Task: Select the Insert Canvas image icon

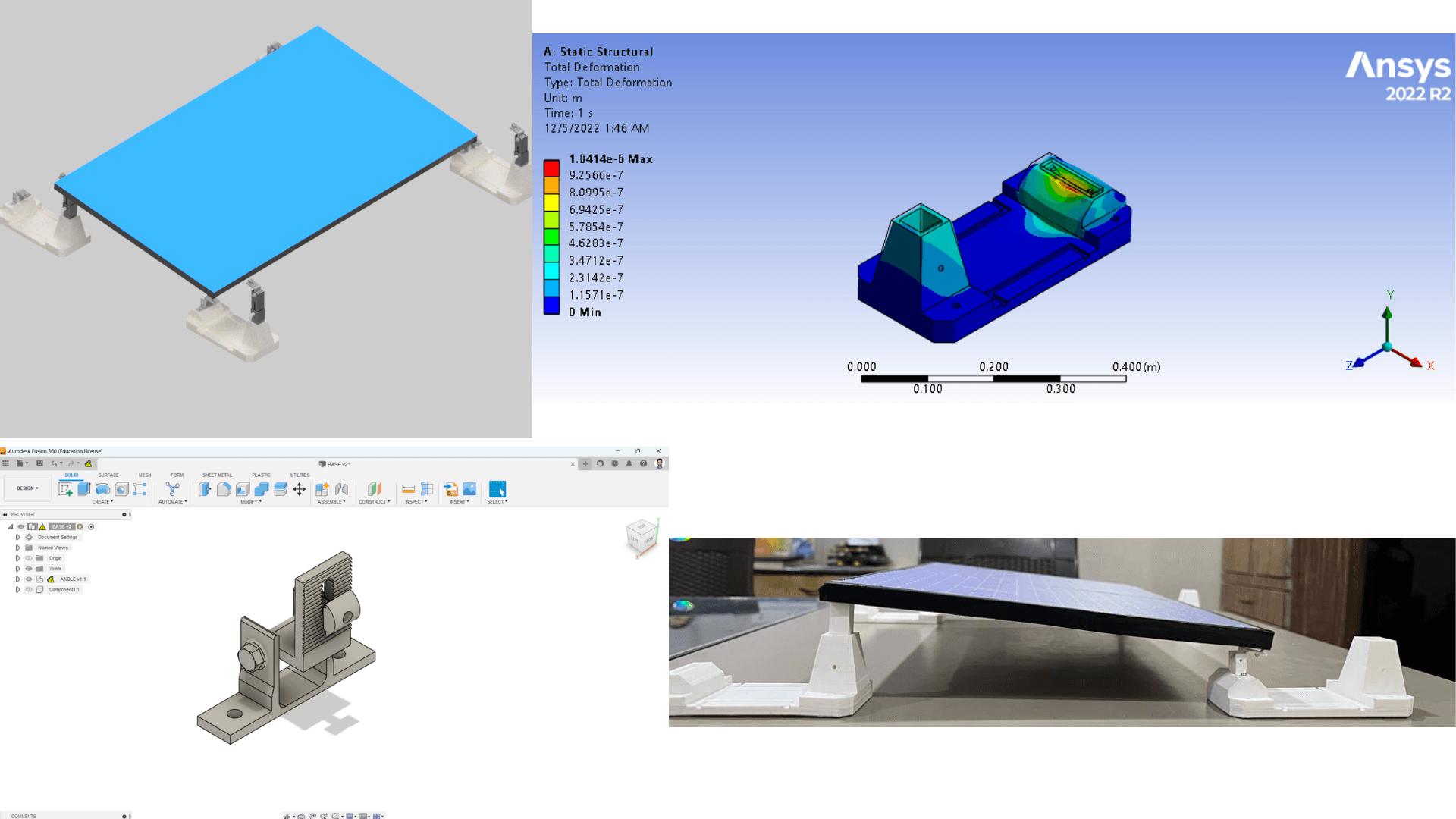Action: coord(469,489)
